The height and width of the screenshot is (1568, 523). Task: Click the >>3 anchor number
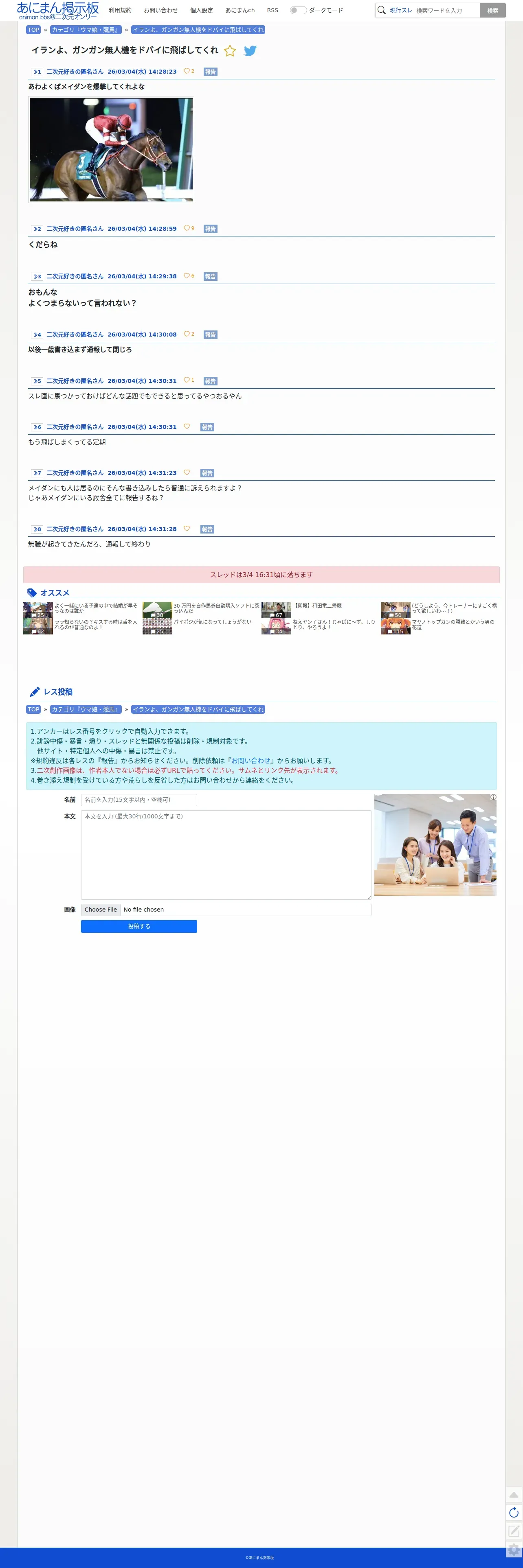tap(37, 276)
